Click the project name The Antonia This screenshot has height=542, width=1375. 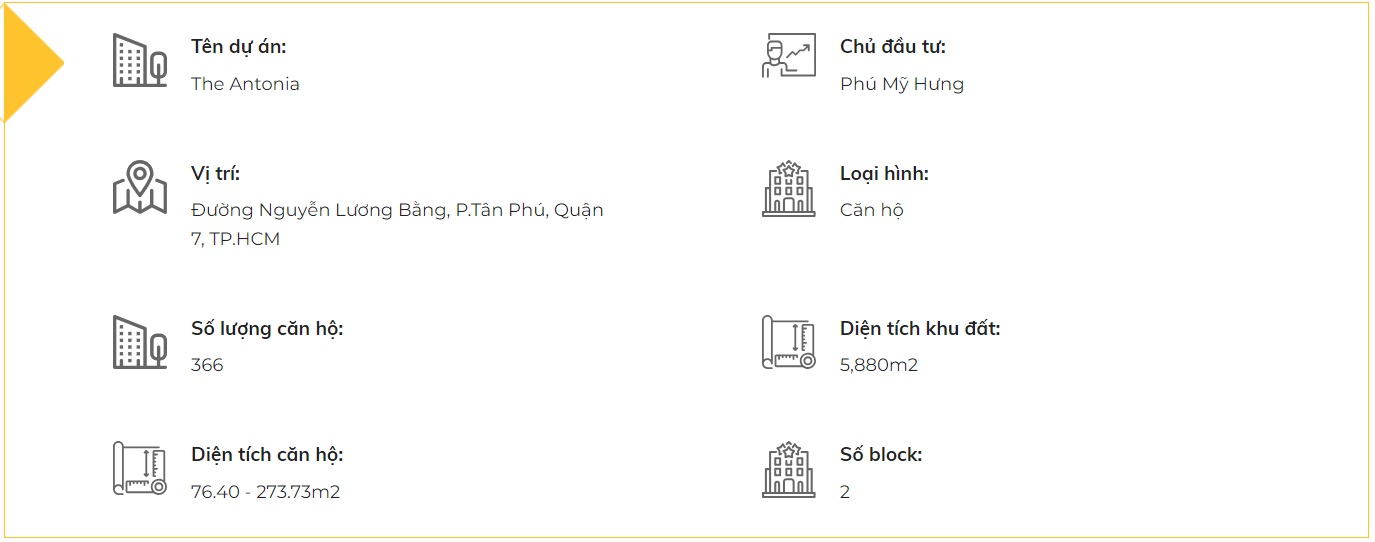pos(245,84)
